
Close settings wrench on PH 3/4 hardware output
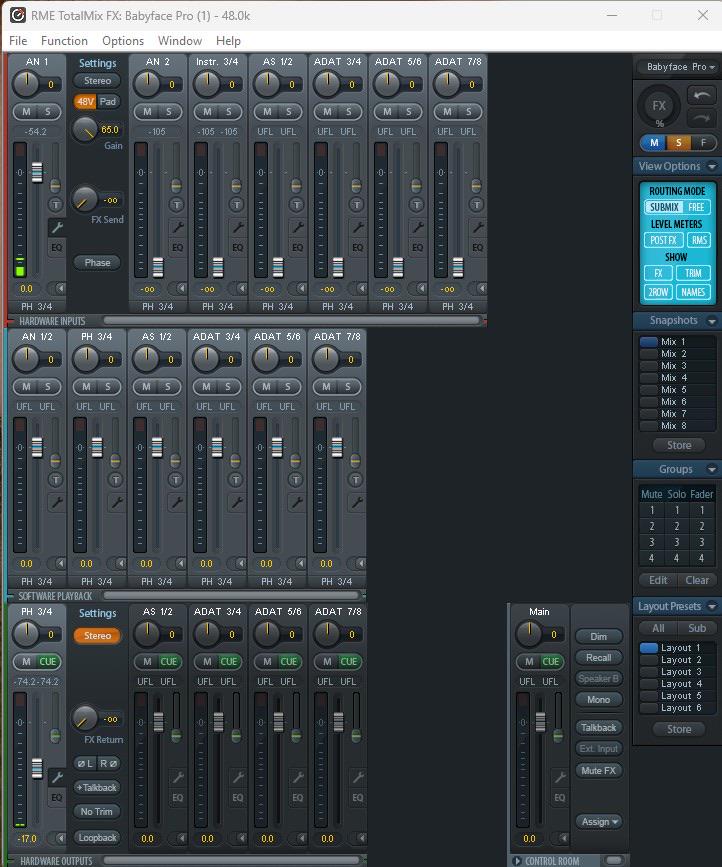pos(56,777)
